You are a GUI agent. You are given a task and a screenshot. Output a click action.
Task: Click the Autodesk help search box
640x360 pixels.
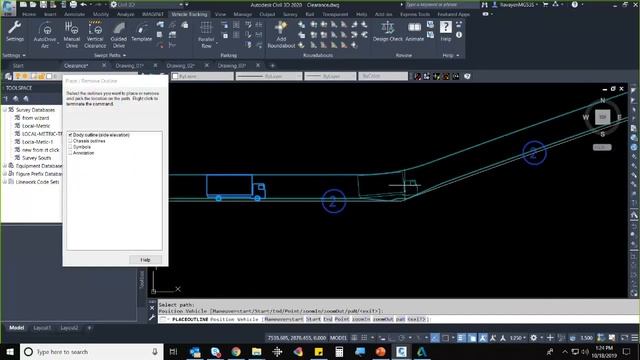coord(441,4)
